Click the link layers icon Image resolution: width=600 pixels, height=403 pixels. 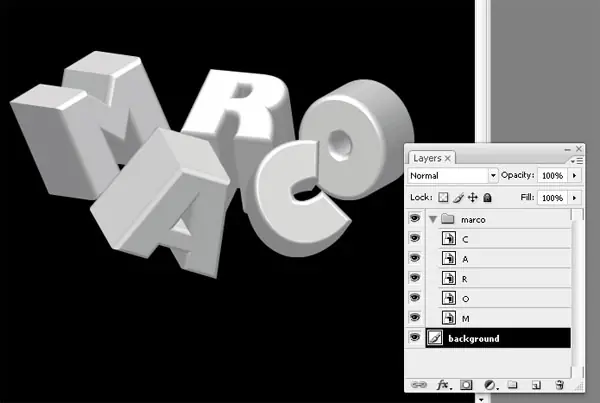[x=417, y=384]
